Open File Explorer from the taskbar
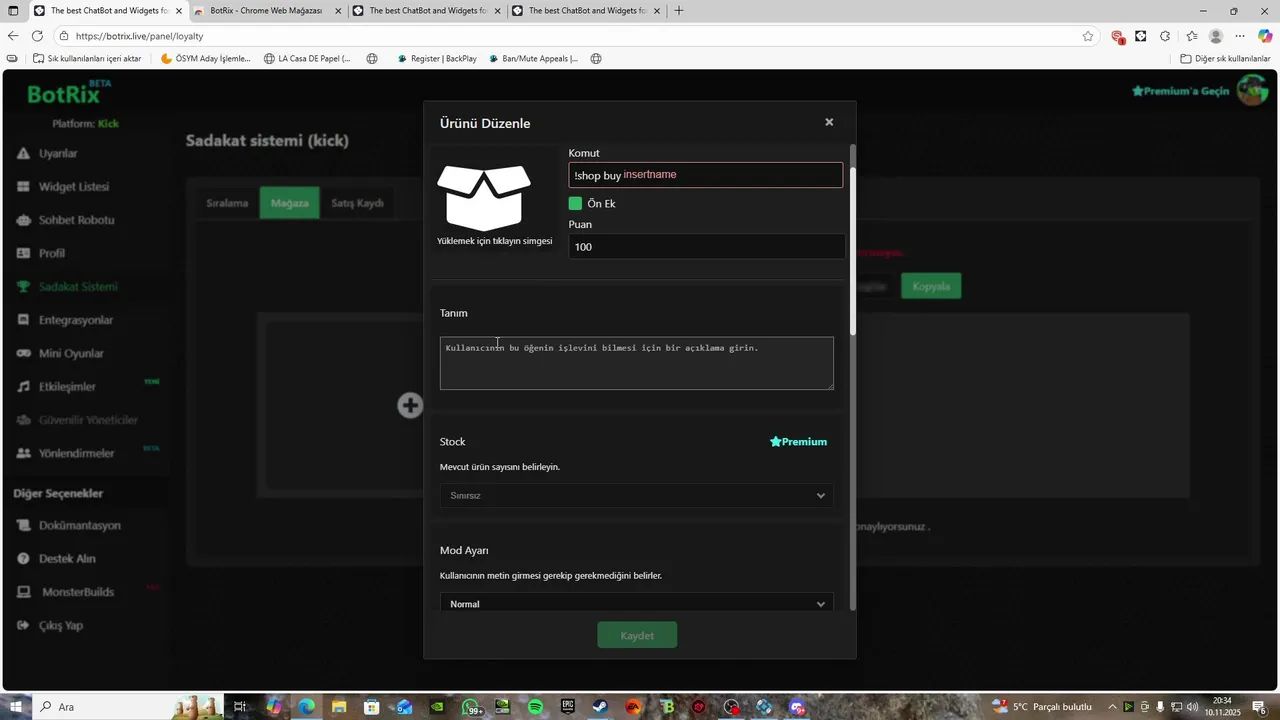 coord(339,707)
